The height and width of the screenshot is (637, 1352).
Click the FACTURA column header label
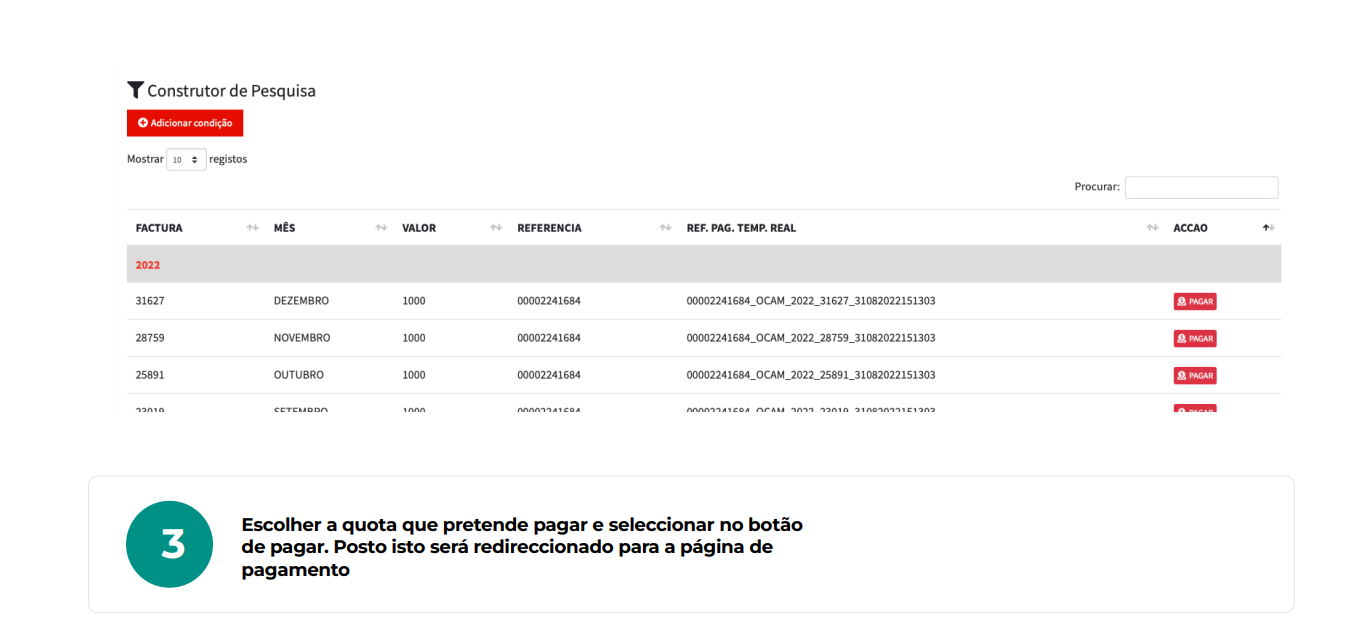159,228
